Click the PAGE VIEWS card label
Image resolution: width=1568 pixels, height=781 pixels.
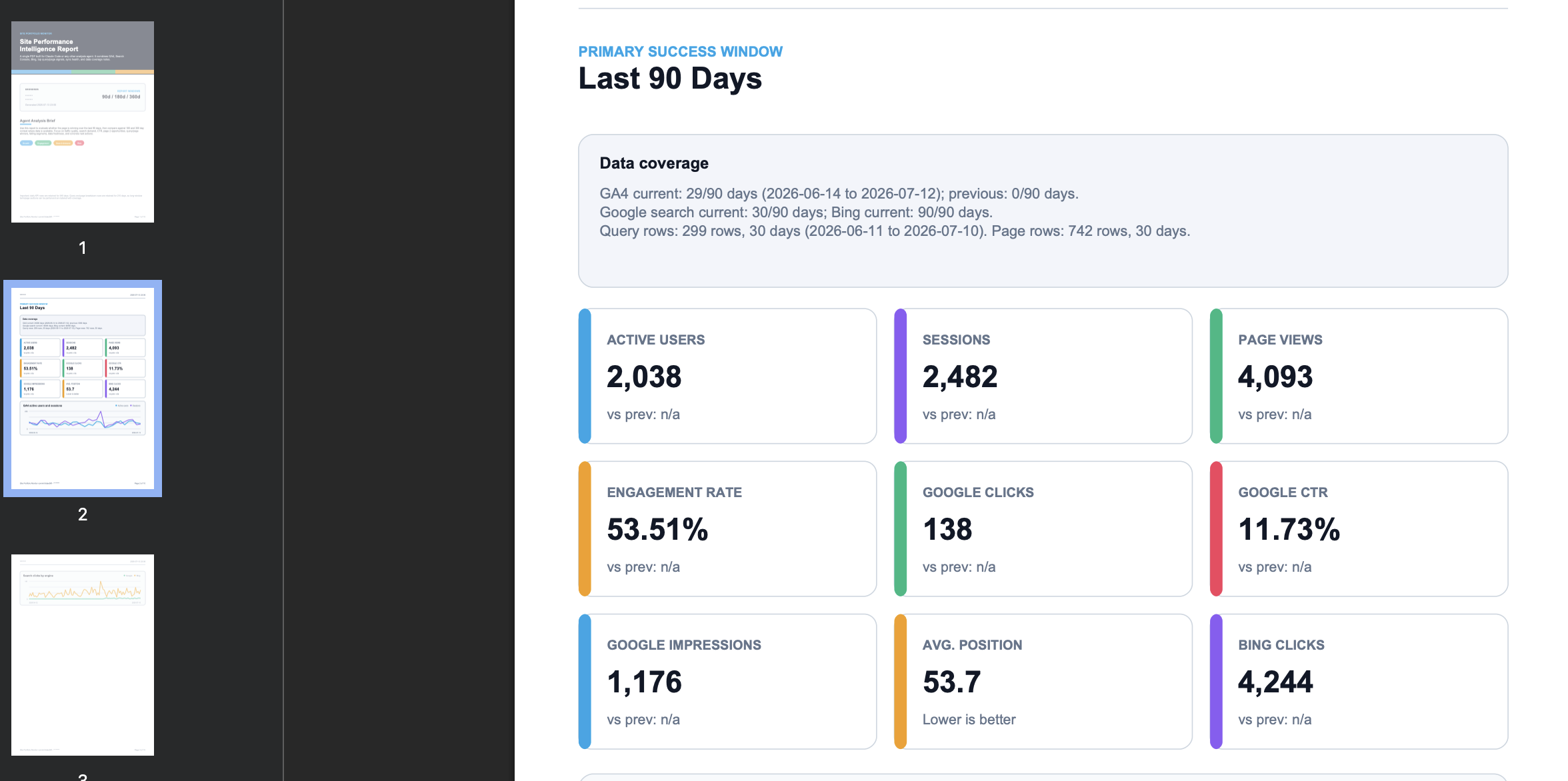pyautogui.click(x=1280, y=340)
